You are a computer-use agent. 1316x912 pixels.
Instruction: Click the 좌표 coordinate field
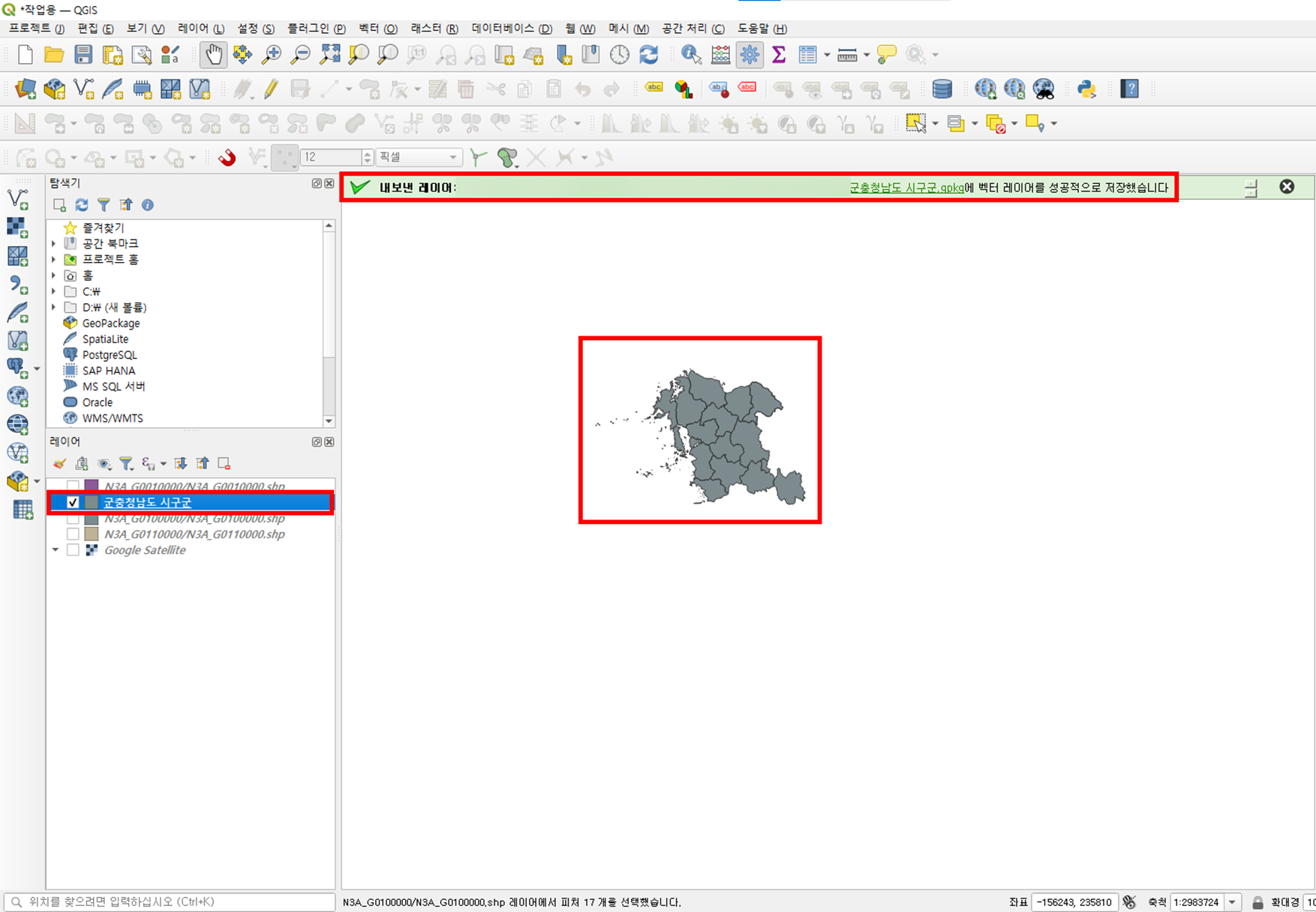tap(1074, 902)
